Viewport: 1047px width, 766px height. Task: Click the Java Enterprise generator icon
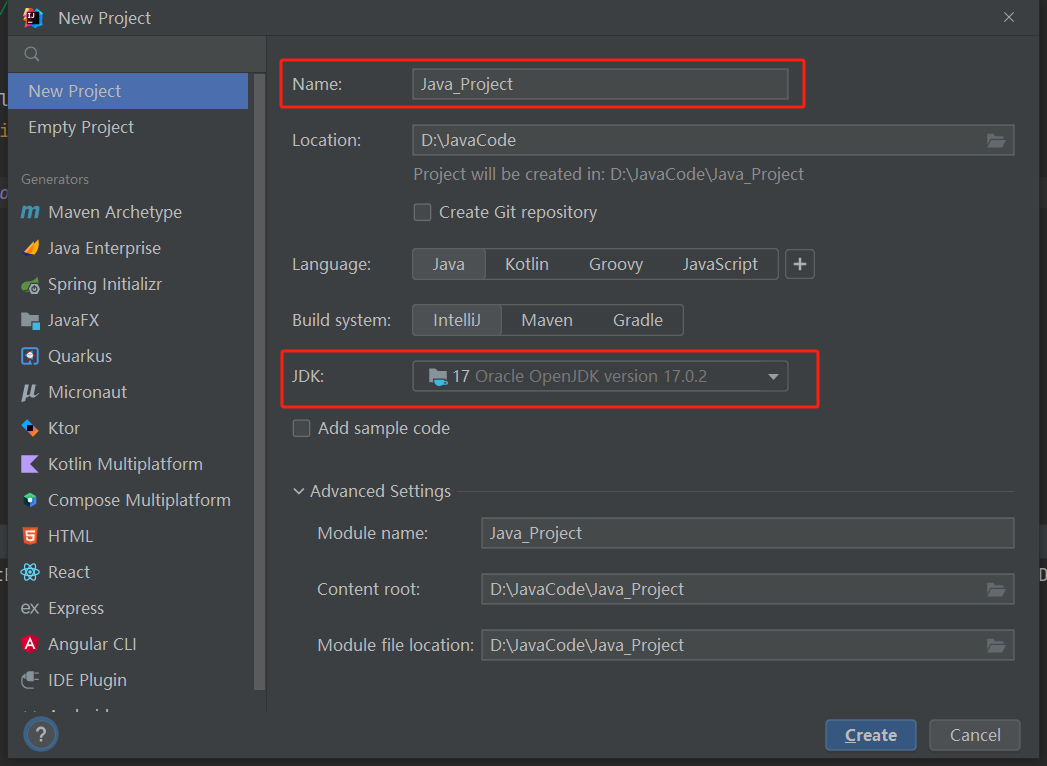point(31,248)
